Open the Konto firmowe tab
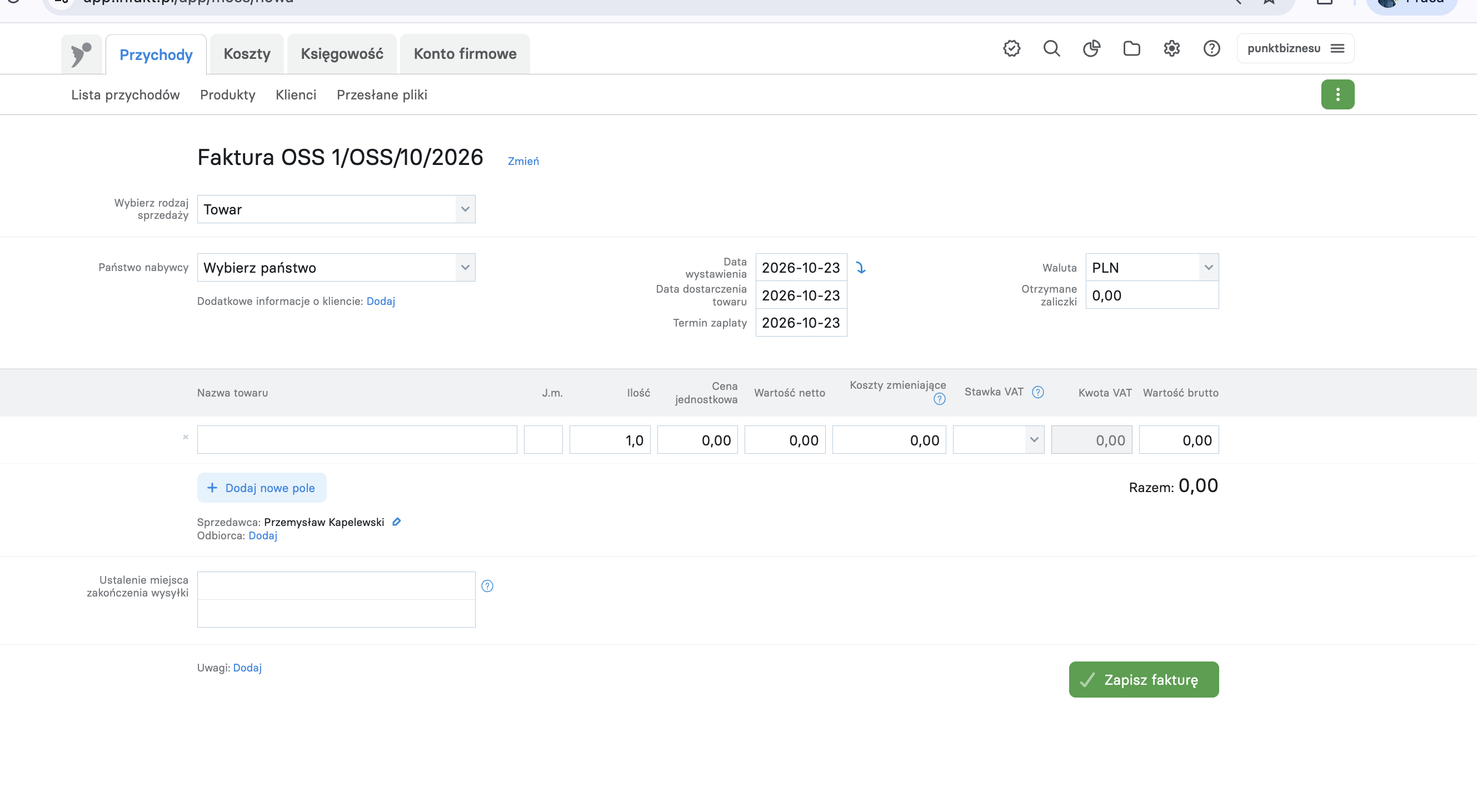The height and width of the screenshot is (812, 1477). click(x=465, y=54)
